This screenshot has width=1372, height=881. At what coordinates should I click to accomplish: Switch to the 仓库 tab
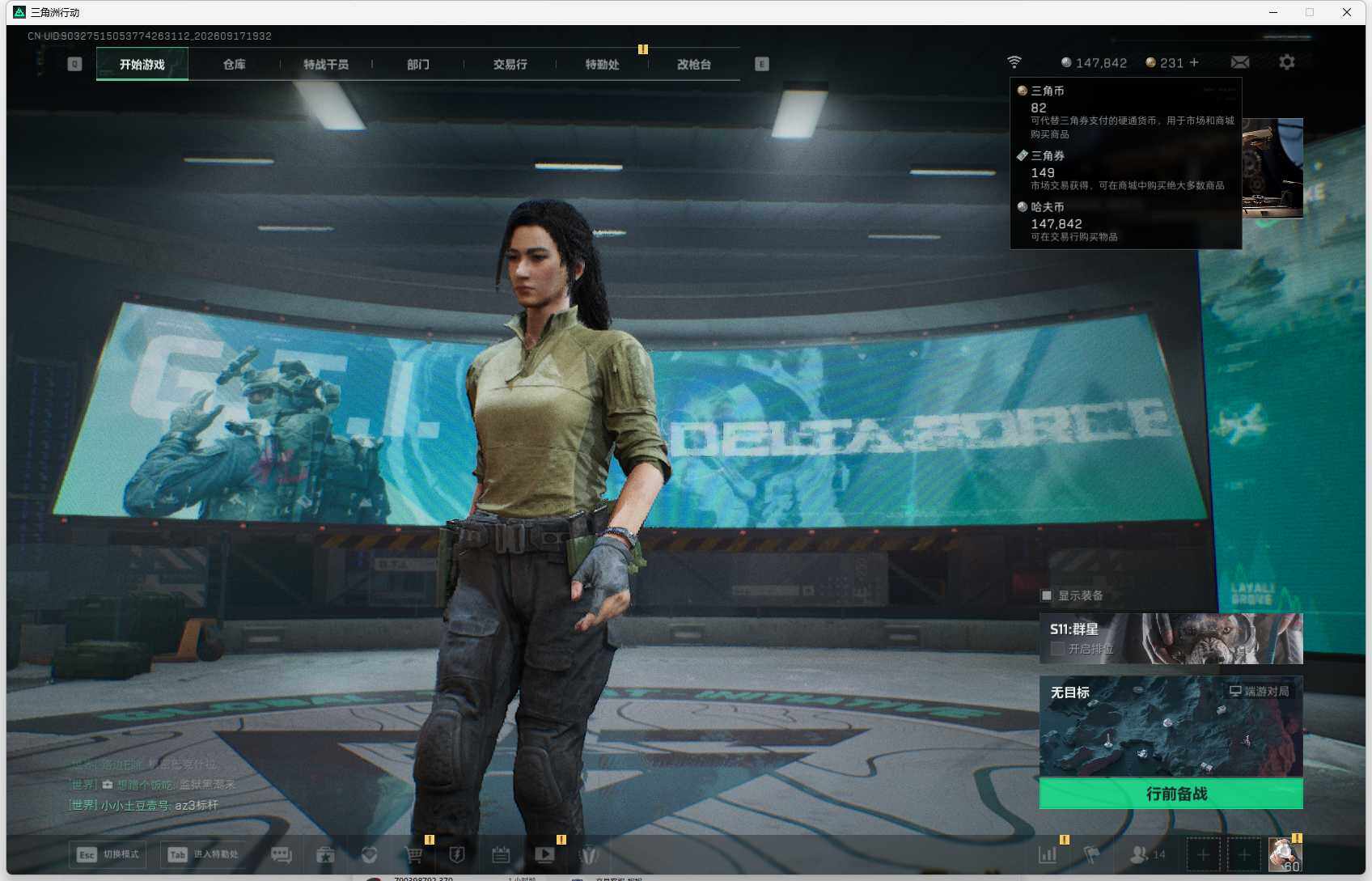coord(235,64)
